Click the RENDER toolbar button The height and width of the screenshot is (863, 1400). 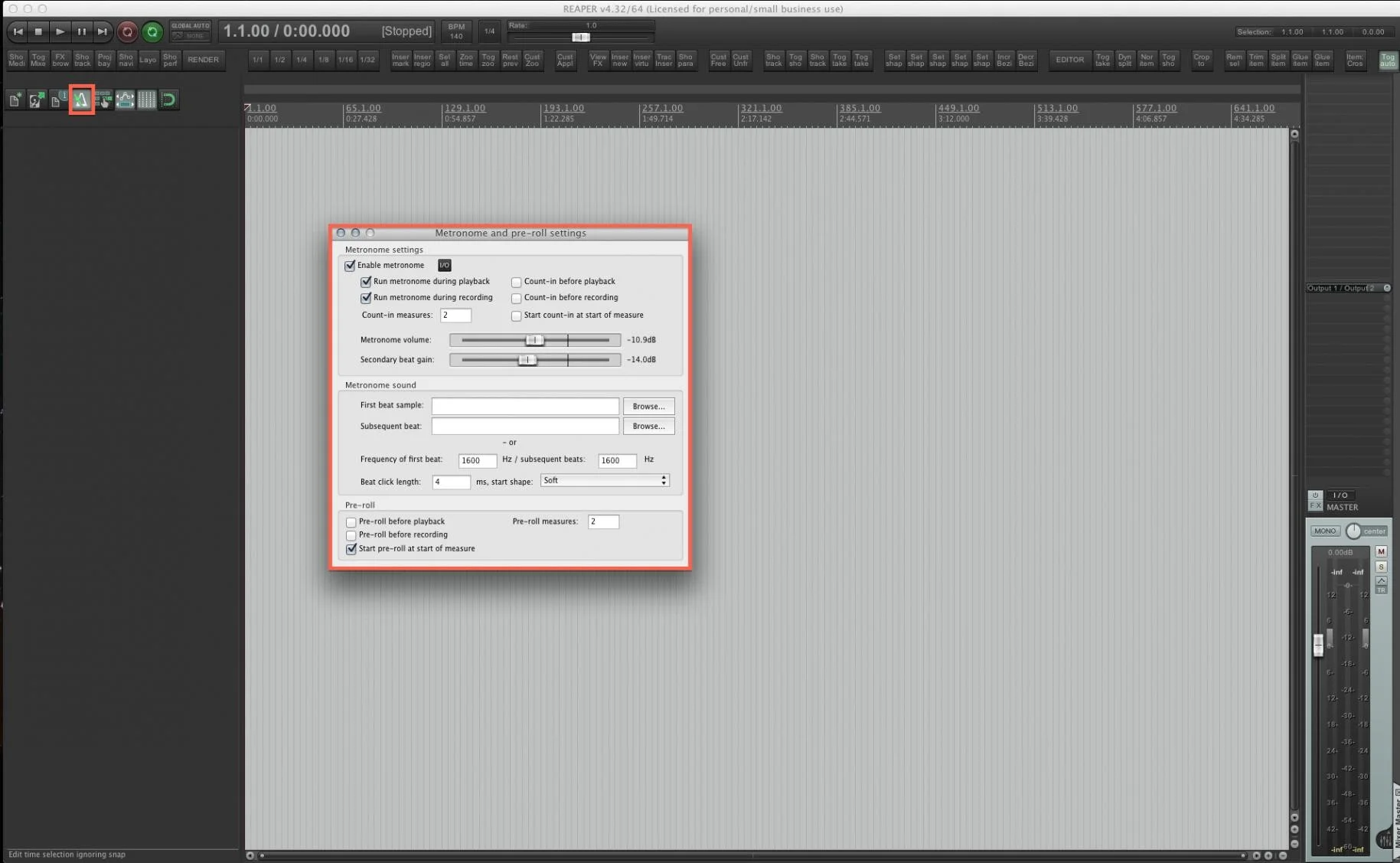(x=203, y=60)
